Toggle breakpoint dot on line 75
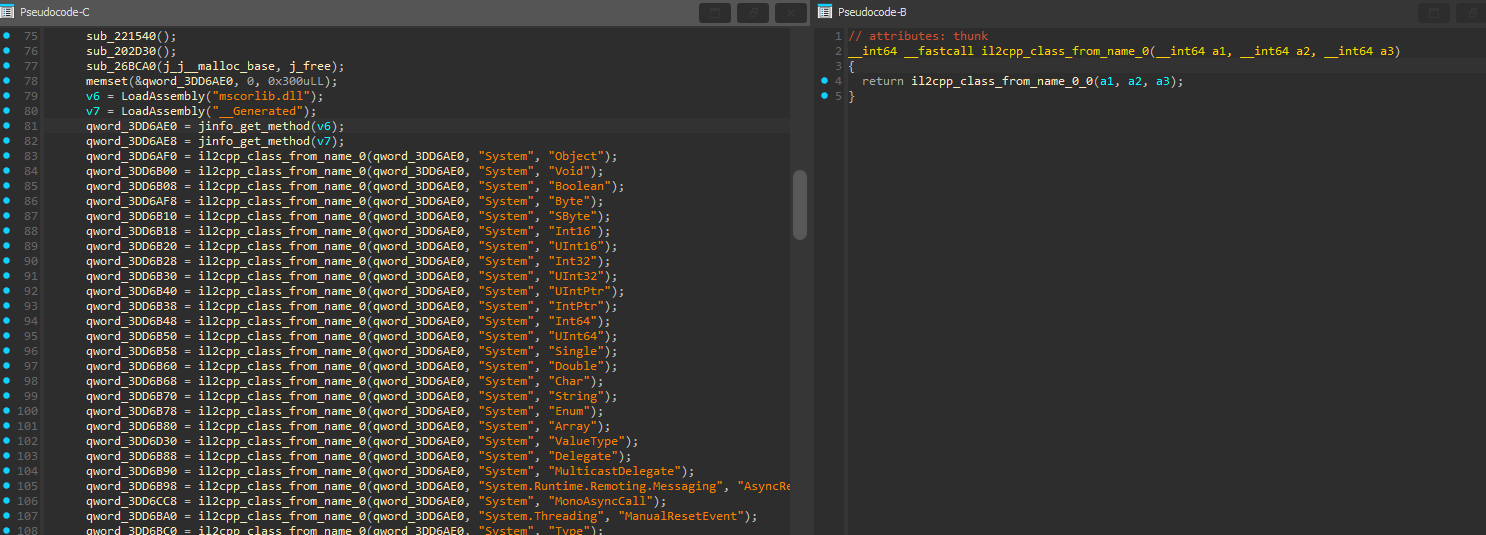Screen dimensions: 1486x535 6,36
